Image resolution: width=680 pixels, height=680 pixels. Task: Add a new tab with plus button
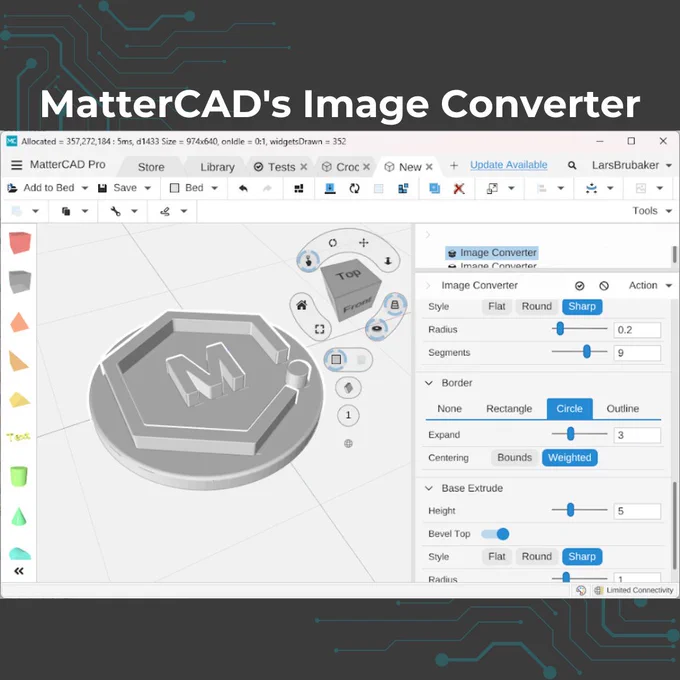[x=454, y=166]
